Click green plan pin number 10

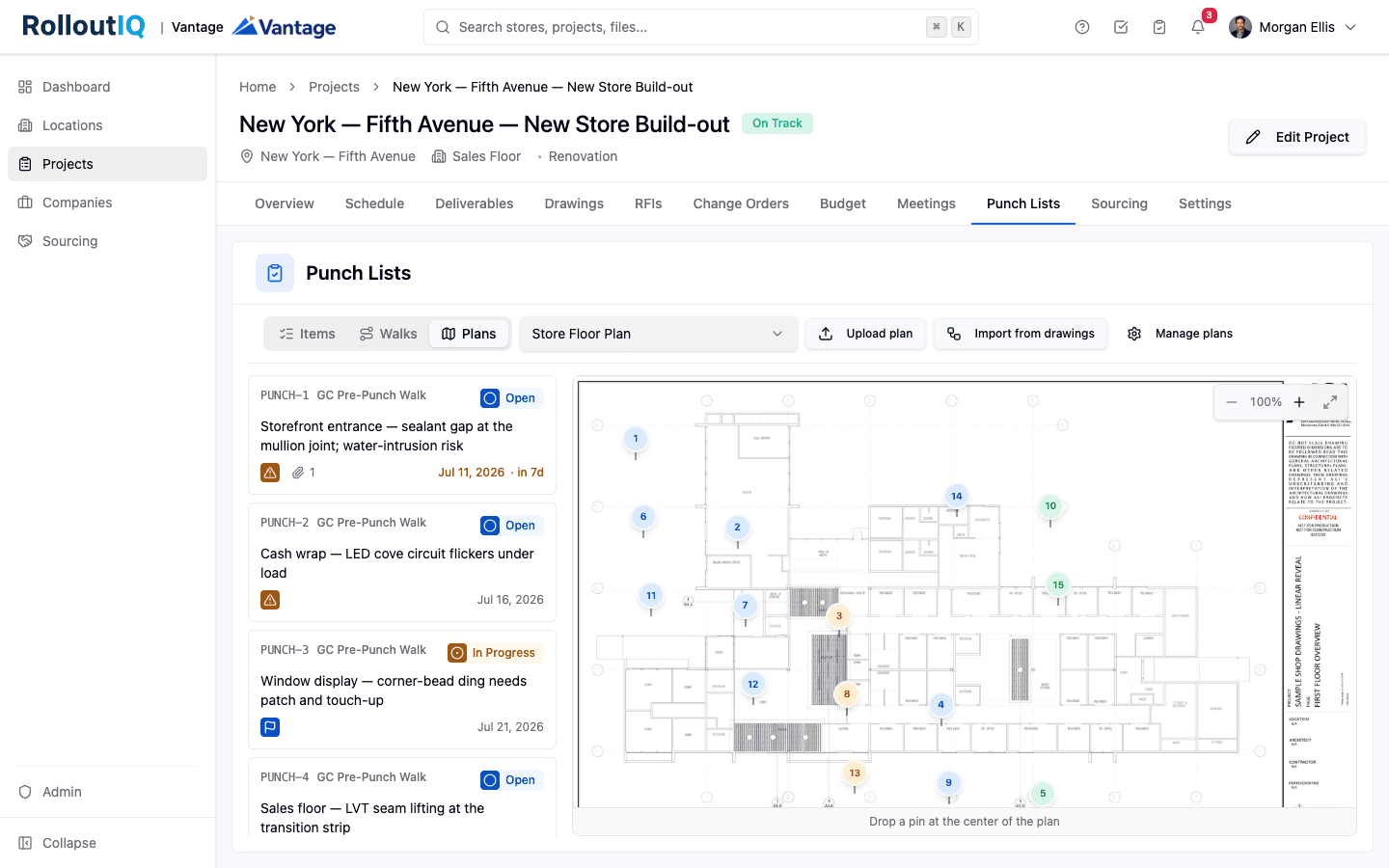[x=1050, y=506]
